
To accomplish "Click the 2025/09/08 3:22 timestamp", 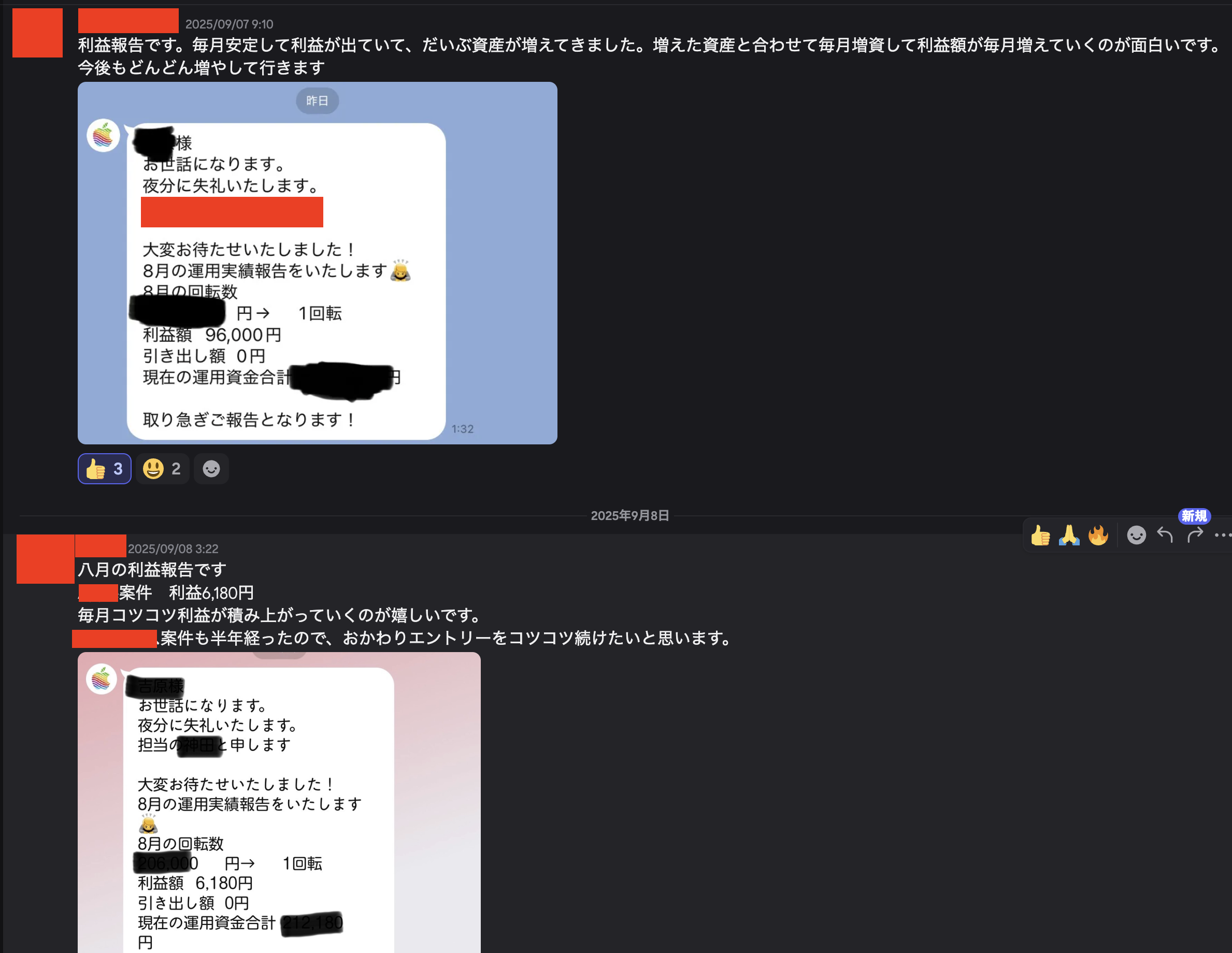I will (x=173, y=548).
